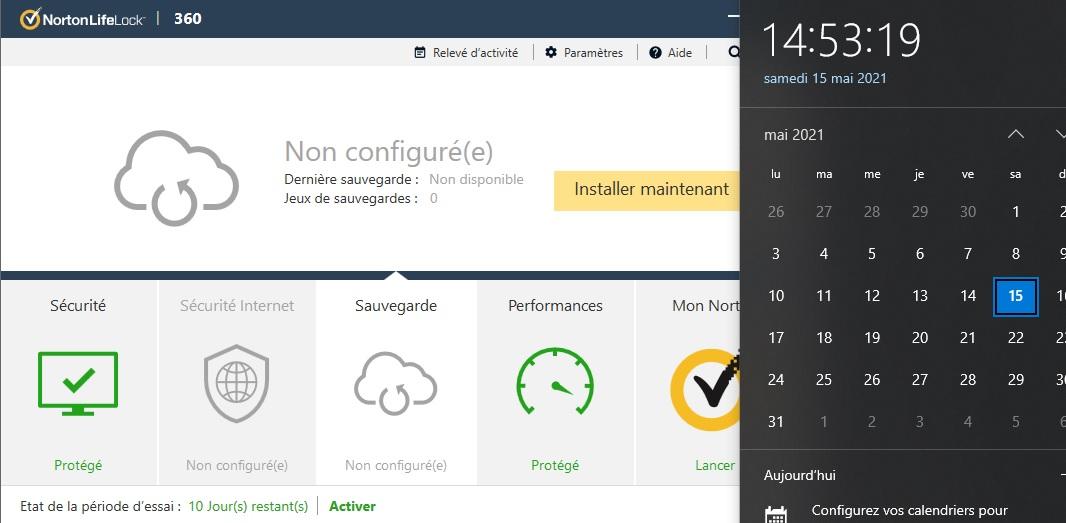This screenshot has width=1066, height=523.
Task: Select day 20 in the calendar
Action: click(920, 338)
